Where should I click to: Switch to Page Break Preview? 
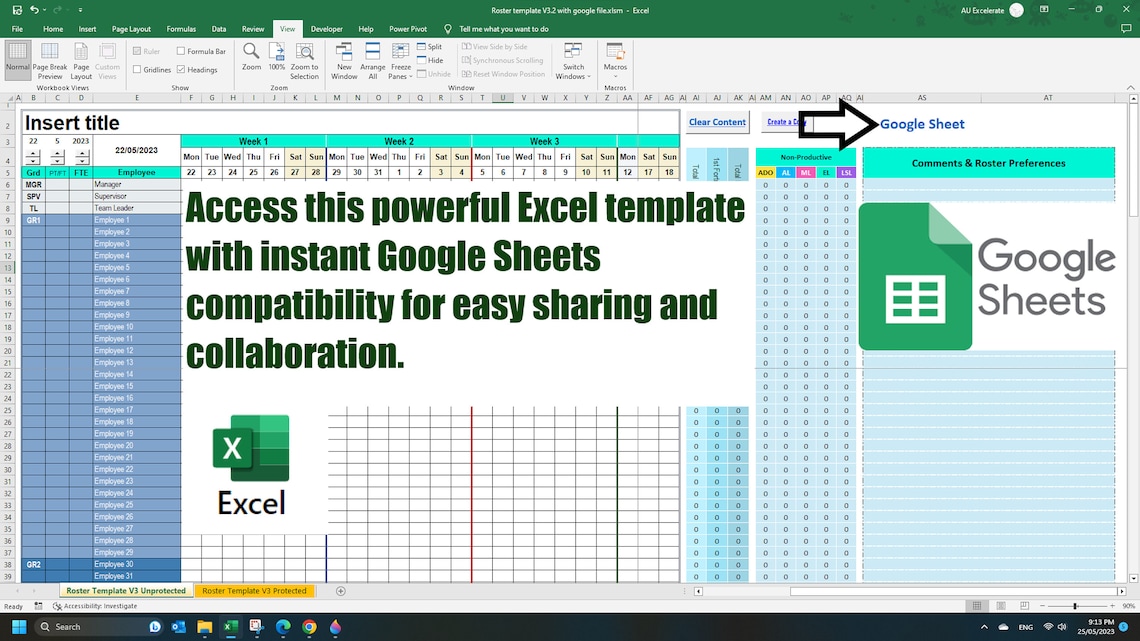[x=49, y=60]
